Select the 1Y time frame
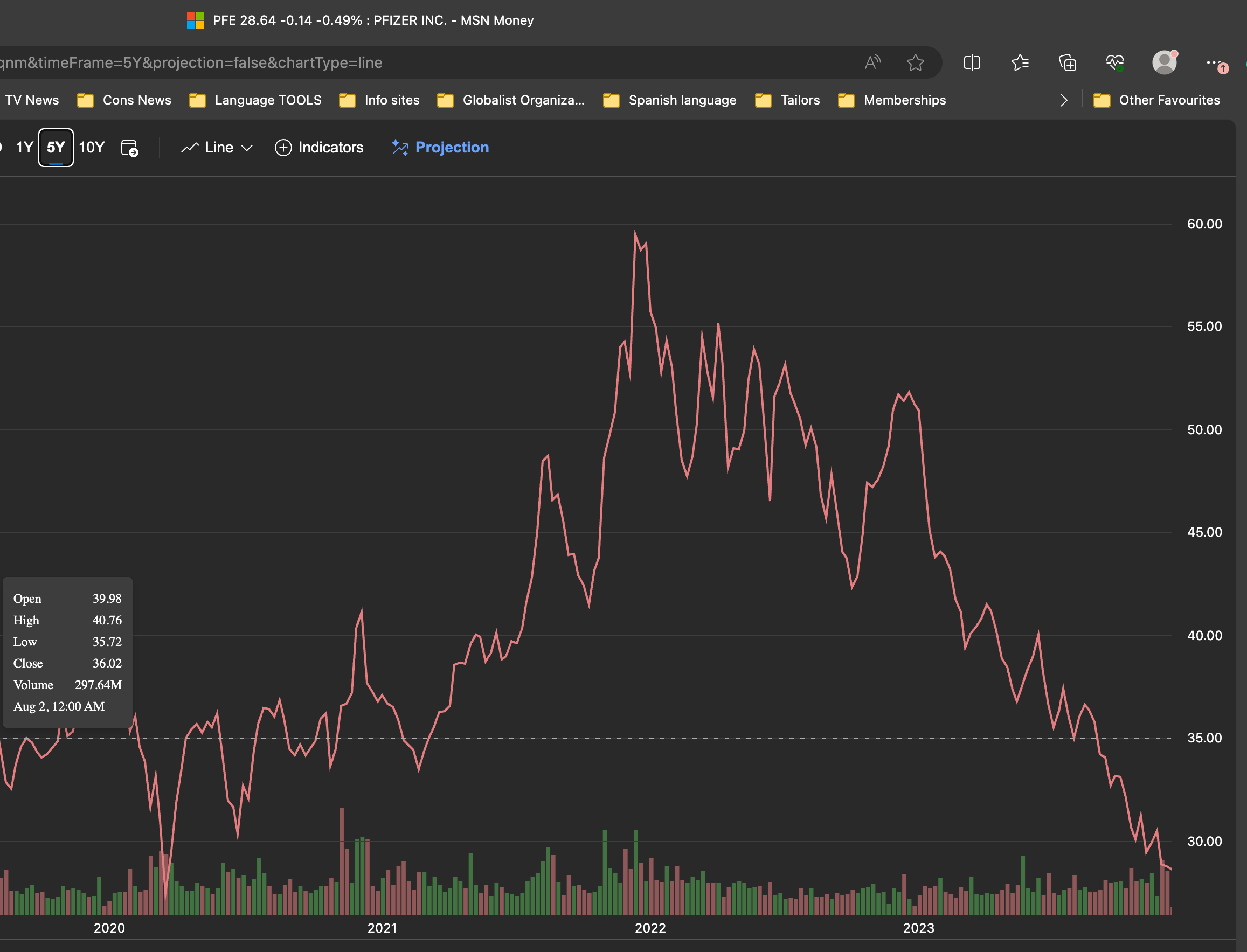 coord(24,148)
